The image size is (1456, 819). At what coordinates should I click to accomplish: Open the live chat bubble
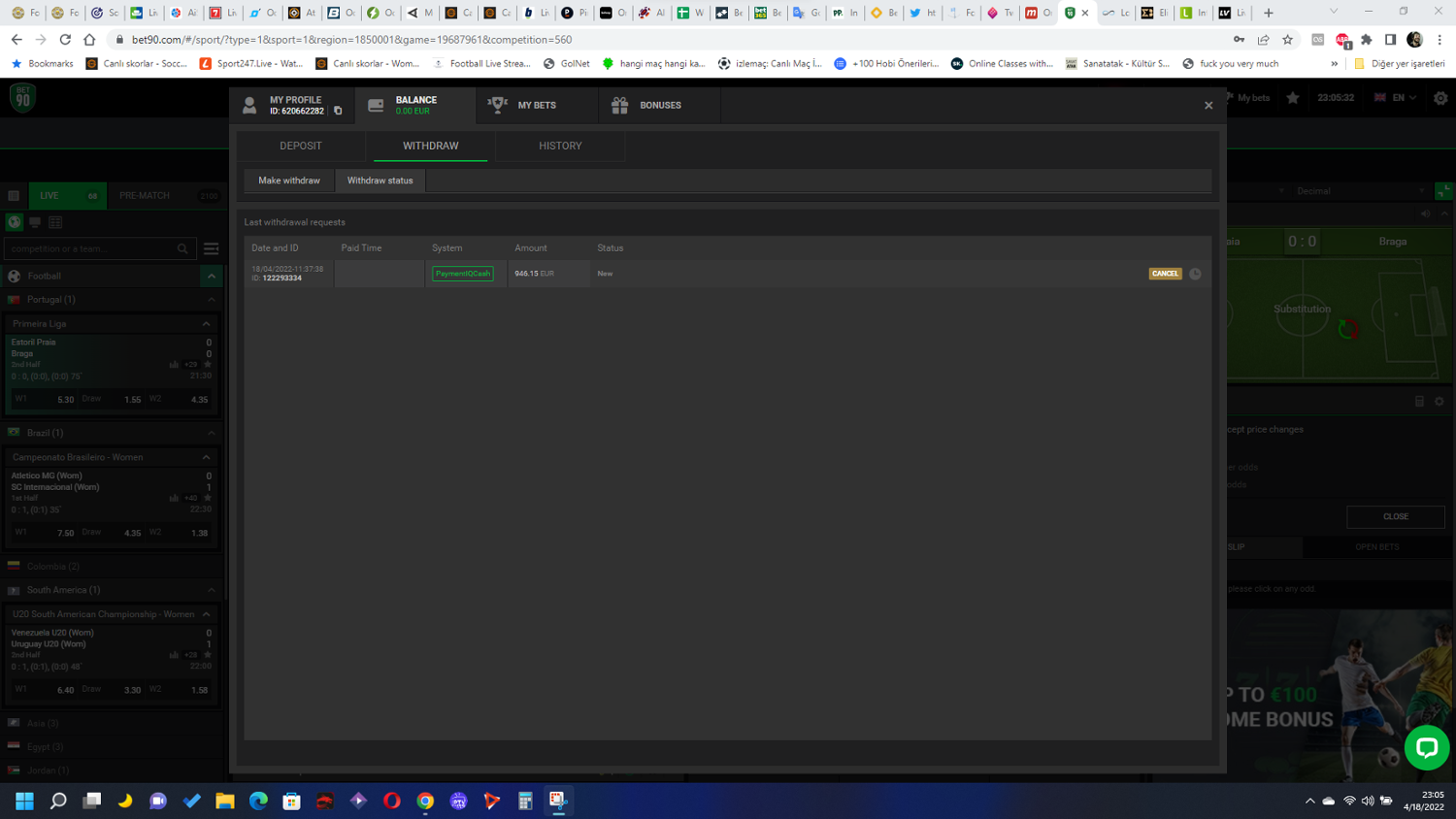1426,747
